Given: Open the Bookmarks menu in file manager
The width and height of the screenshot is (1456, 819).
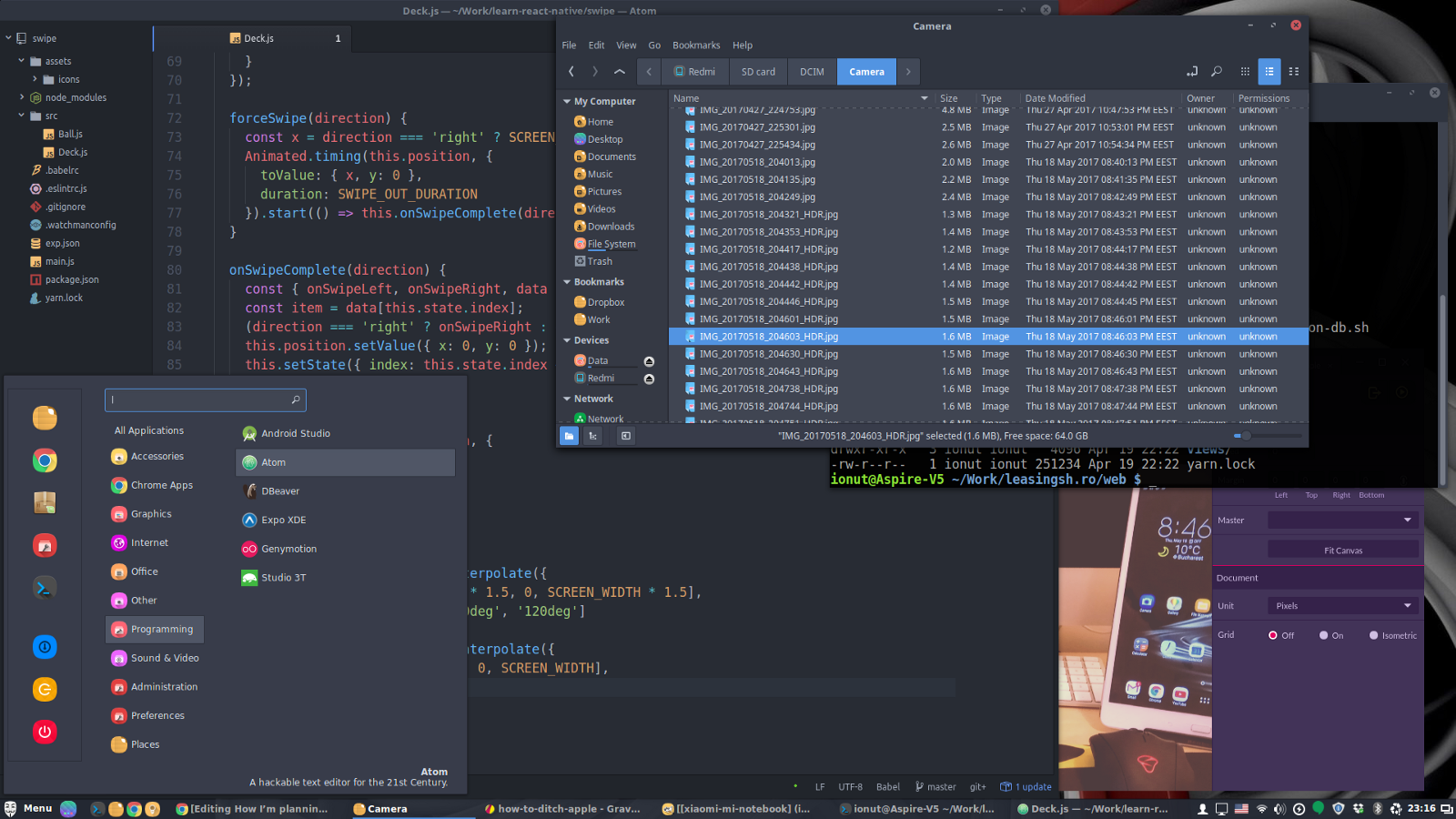Looking at the screenshot, I should pyautogui.click(x=695, y=45).
